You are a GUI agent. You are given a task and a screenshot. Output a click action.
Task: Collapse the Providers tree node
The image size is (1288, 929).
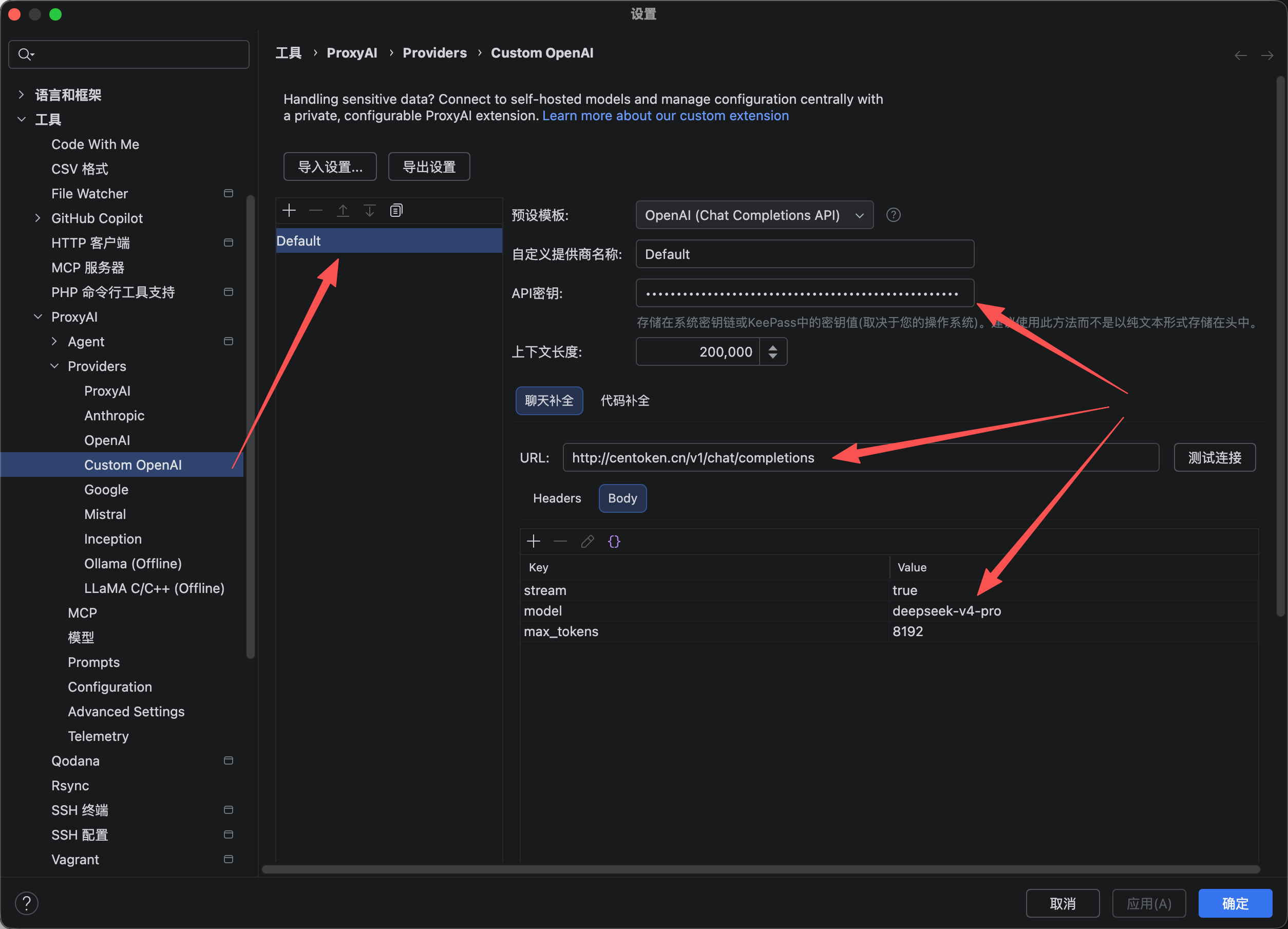pos(54,366)
